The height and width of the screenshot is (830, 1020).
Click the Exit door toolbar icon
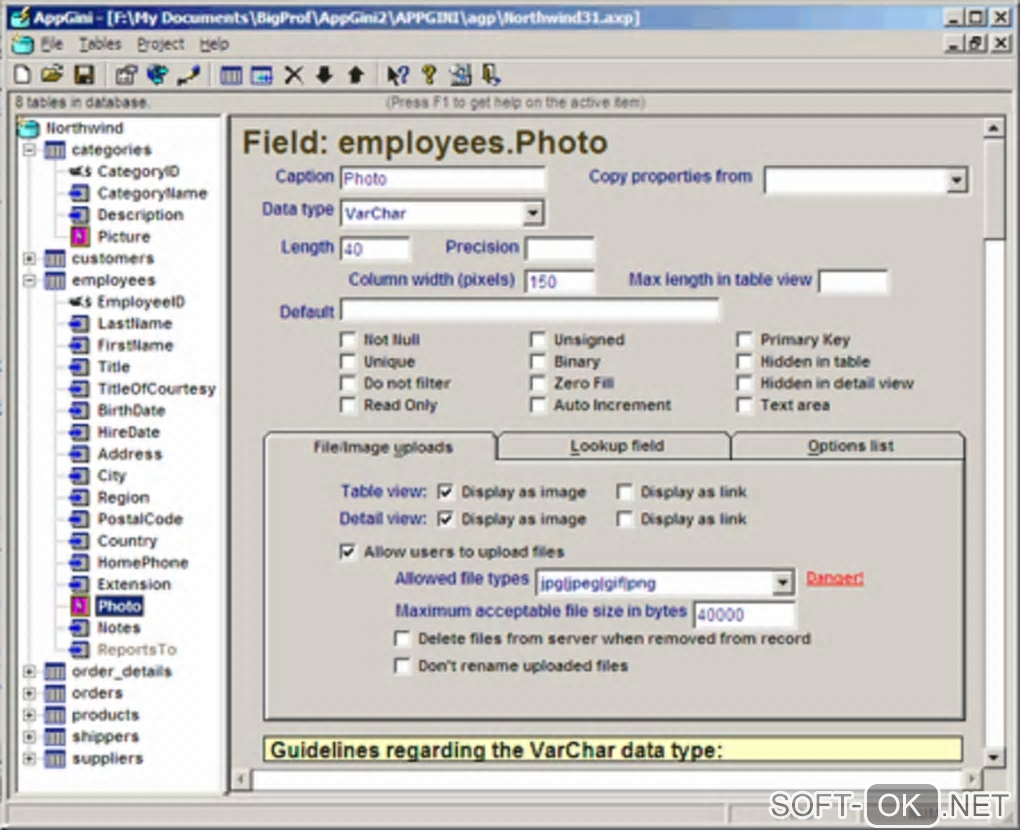pyautogui.click(x=491, y=75)
